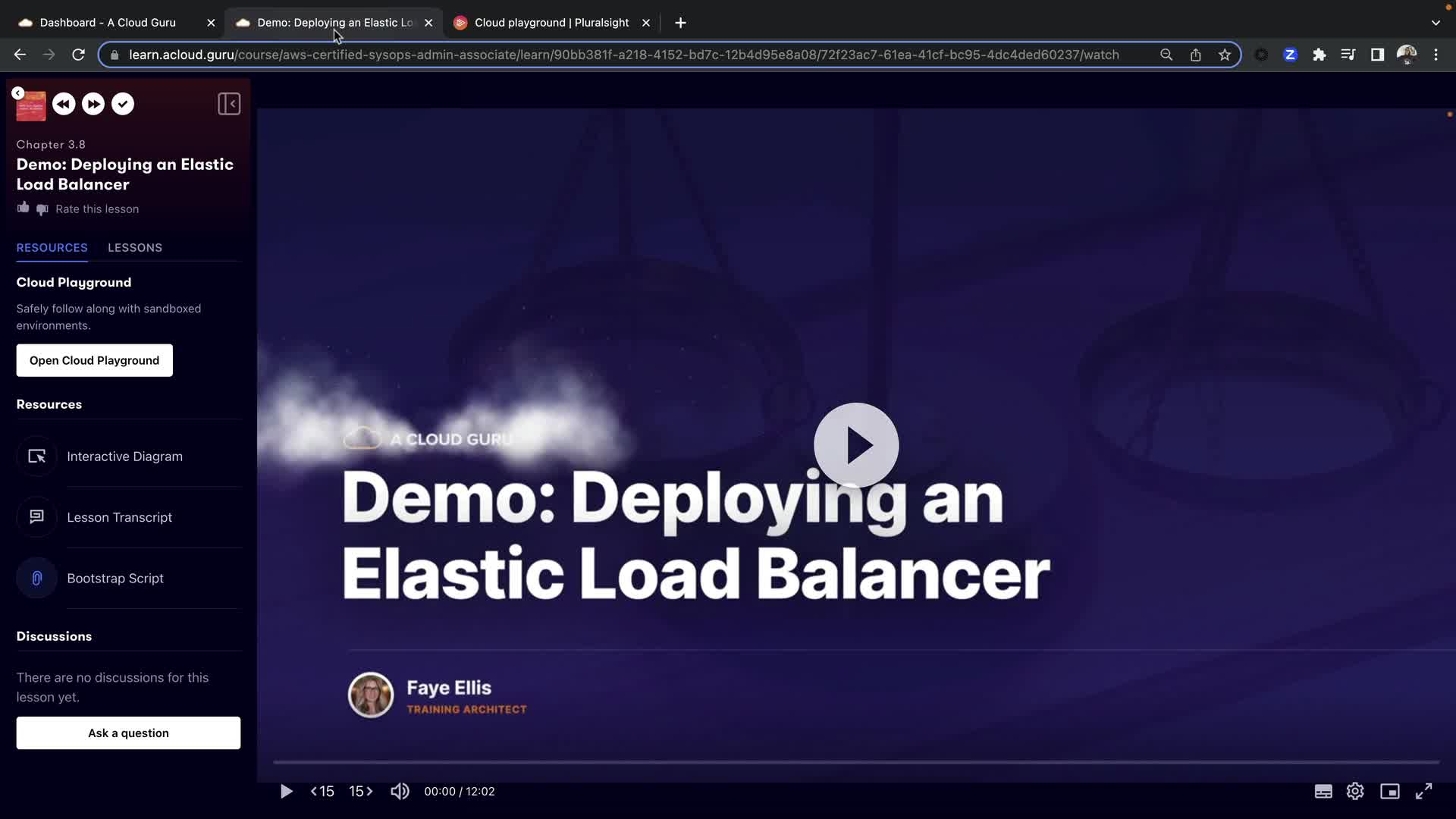Click the thumbs up rating icon
The width and height of the screenshot is (1456, 819).
24,208
